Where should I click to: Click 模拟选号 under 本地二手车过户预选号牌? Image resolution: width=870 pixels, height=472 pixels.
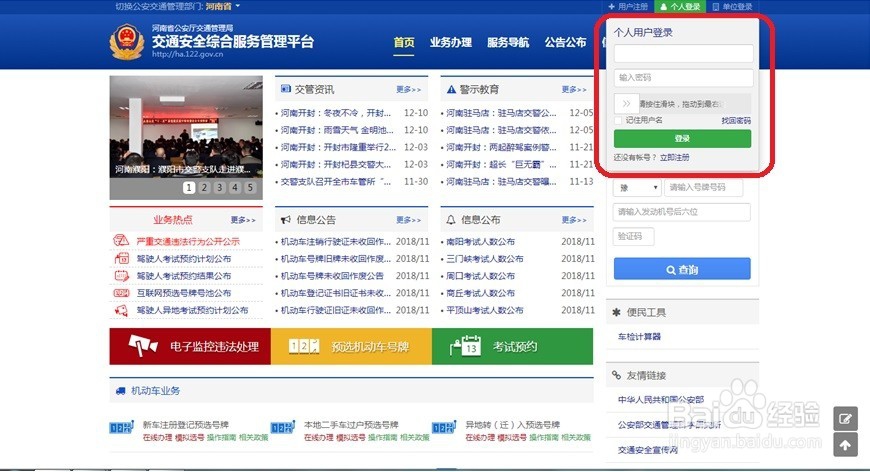click(351, 438)
